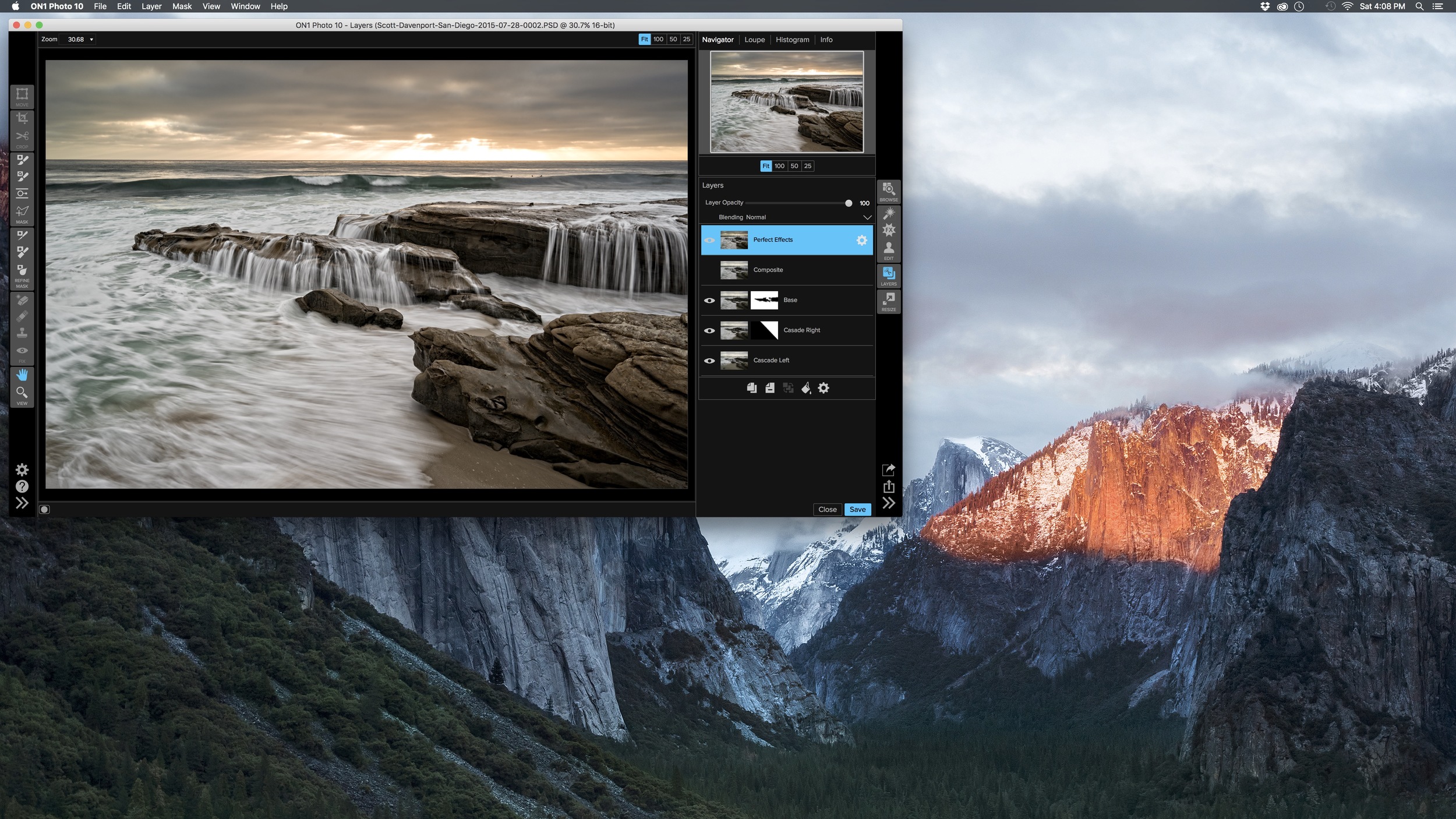The image size is (1456, 819).
Task: Collapse the left tool panel chevrons
Action: [22, 503]
